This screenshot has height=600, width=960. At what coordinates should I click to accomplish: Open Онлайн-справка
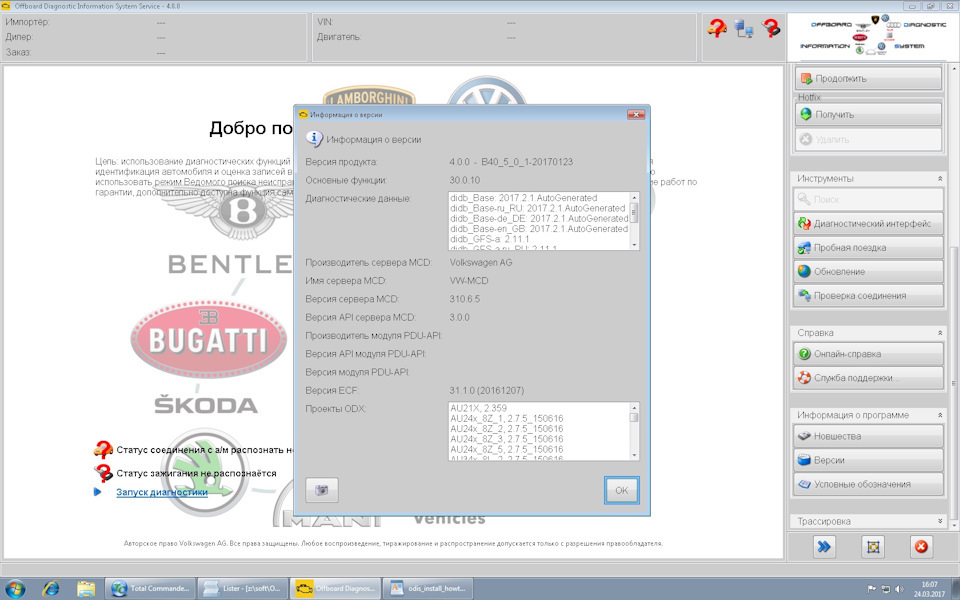tap(868, 354)
